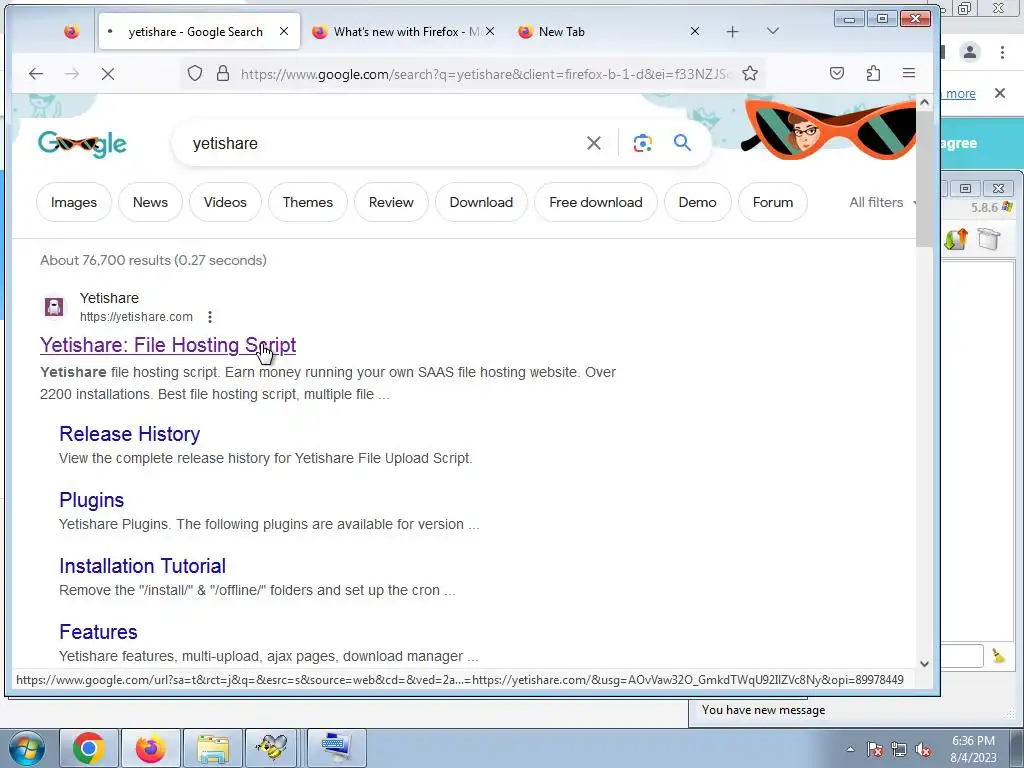Filter results by Images
1024x768 pixels.
tap(74, 202)
